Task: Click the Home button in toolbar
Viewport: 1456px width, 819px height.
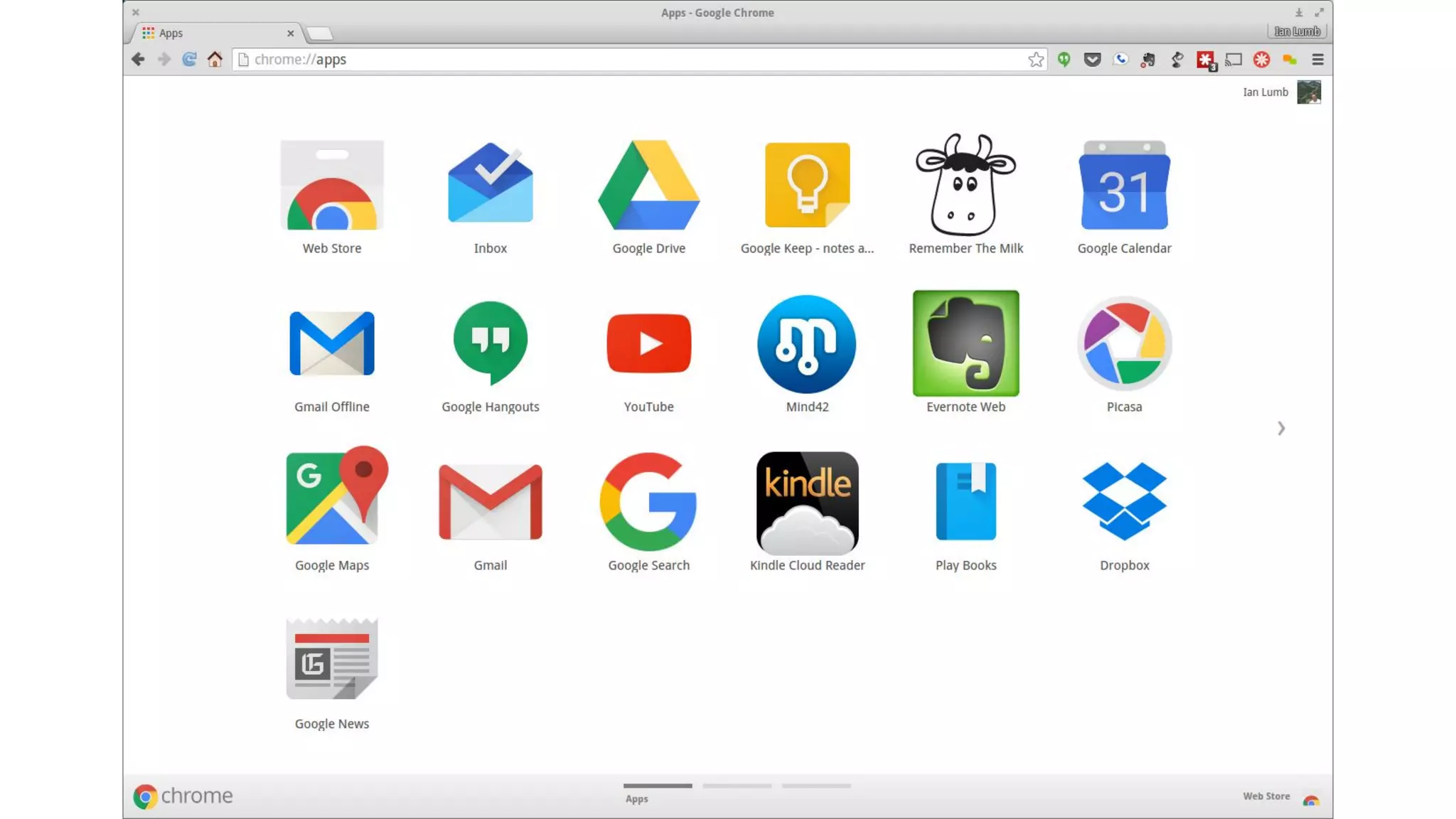Action: tap(215, 60)
